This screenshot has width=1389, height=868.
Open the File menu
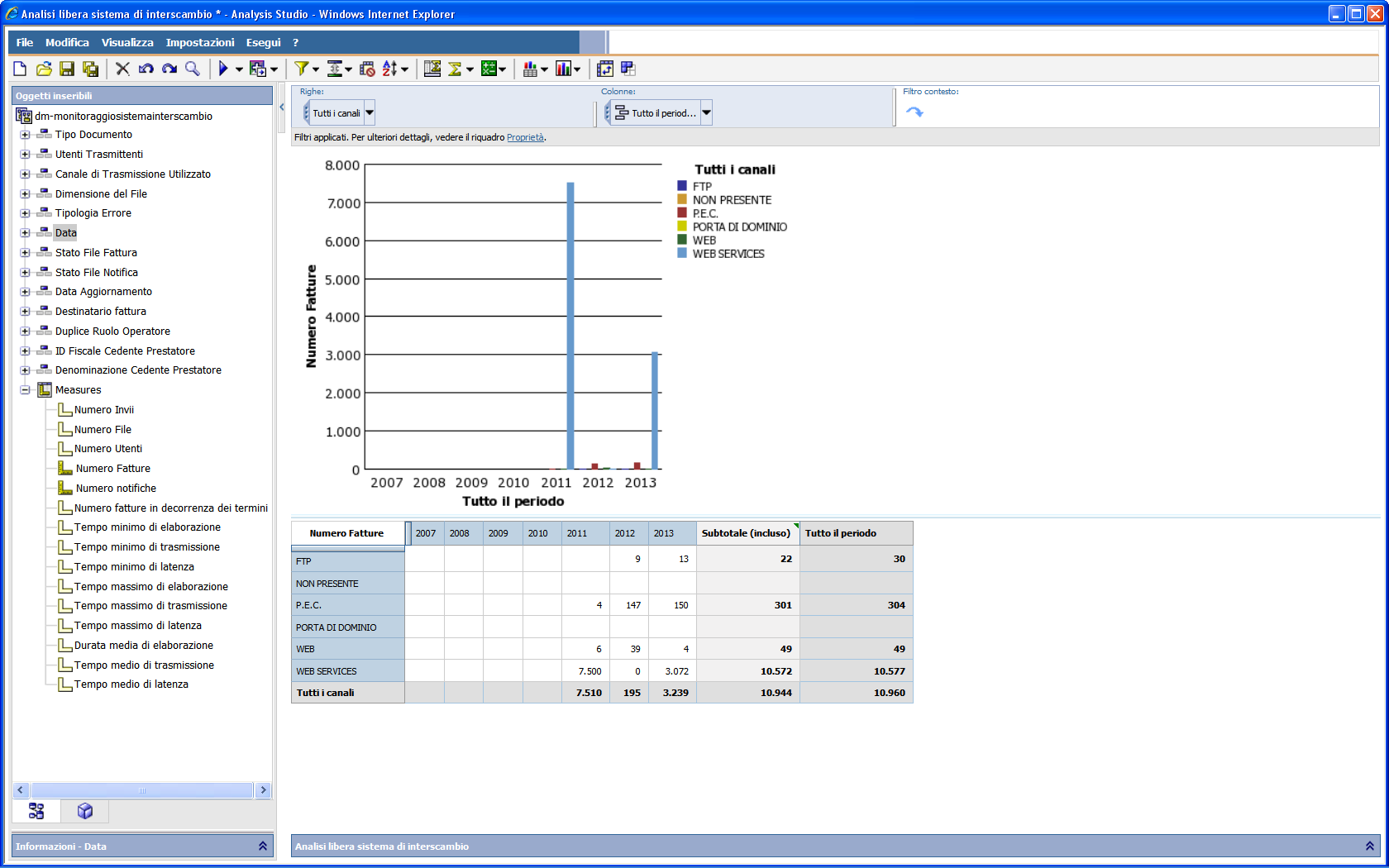25,42
